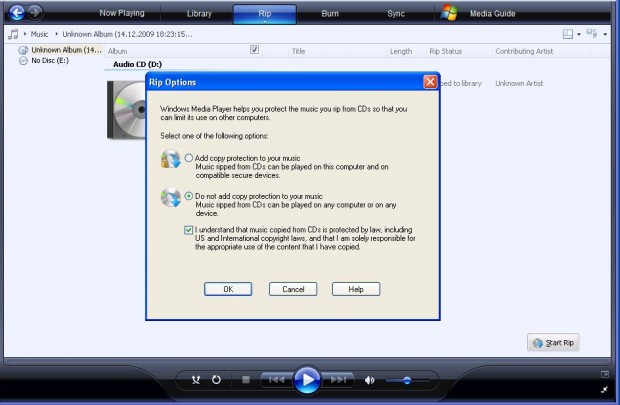
Task: Click the No Disc (E:) drive icon
Action: [23, 61]
